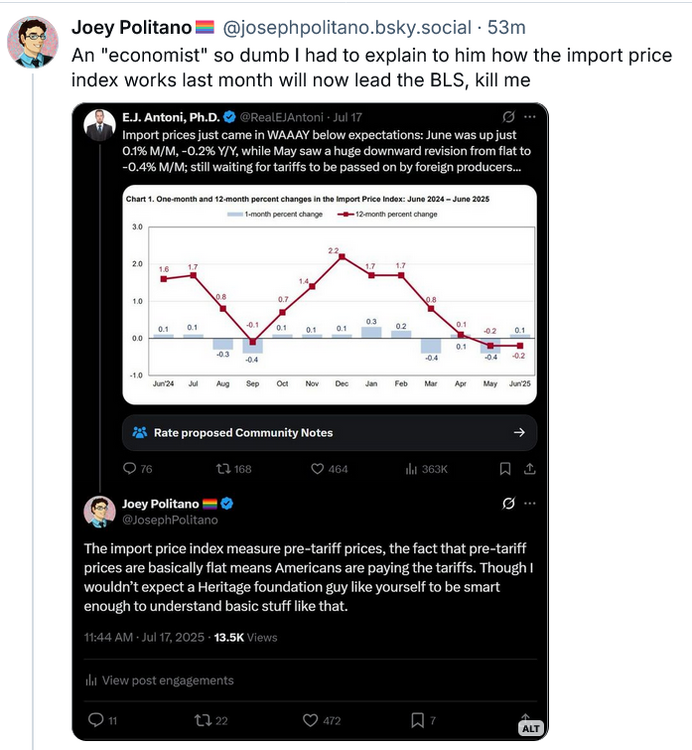Click reply icon showing 11 replies
The image size is (692, 750).
coord(96,720)
